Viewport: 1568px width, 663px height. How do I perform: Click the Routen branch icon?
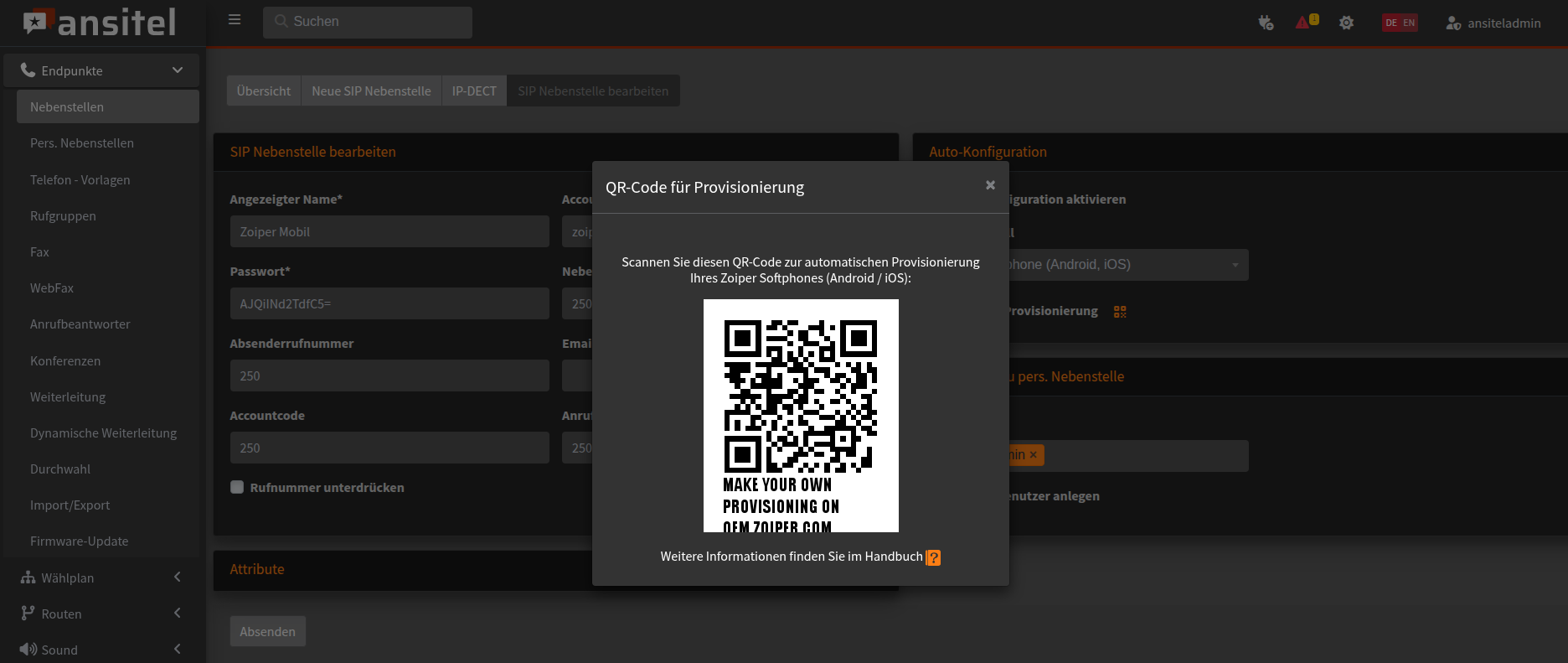point(28,614)
